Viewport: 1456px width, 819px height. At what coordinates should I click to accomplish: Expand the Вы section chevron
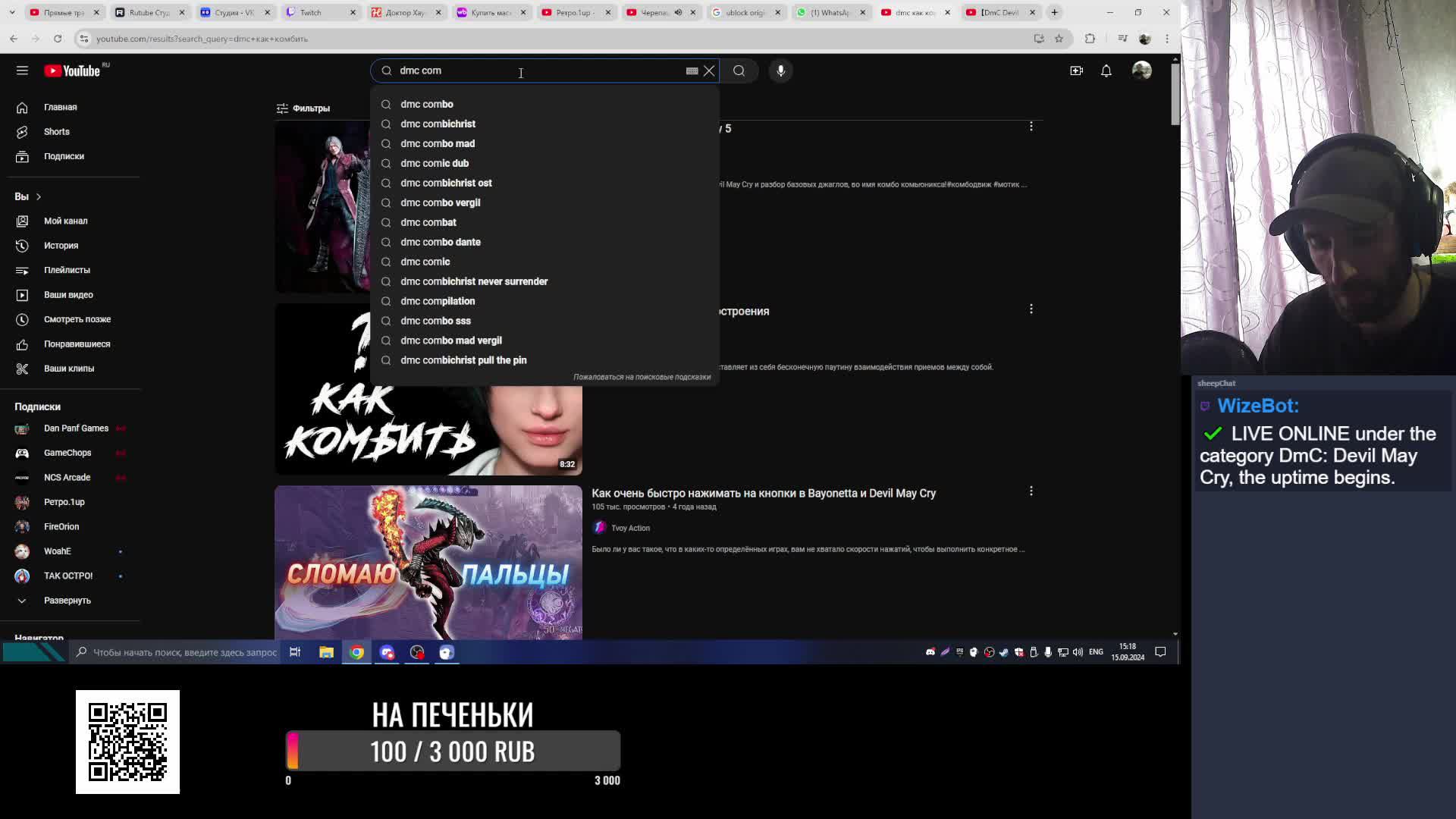(x=38, y=196)
